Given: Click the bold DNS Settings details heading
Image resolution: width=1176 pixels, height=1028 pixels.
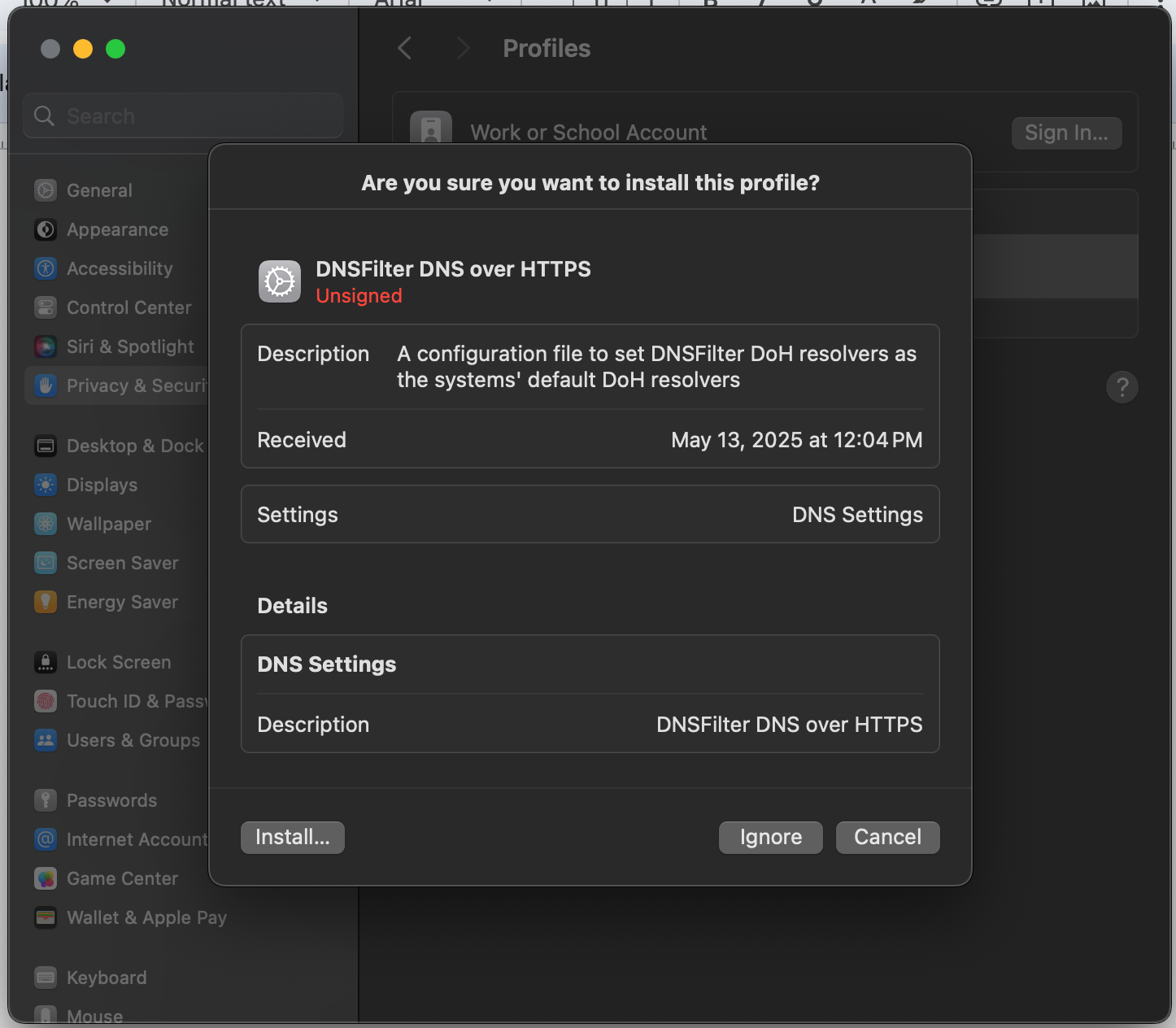Looking at the screenshot, I should tap(327, 664).
